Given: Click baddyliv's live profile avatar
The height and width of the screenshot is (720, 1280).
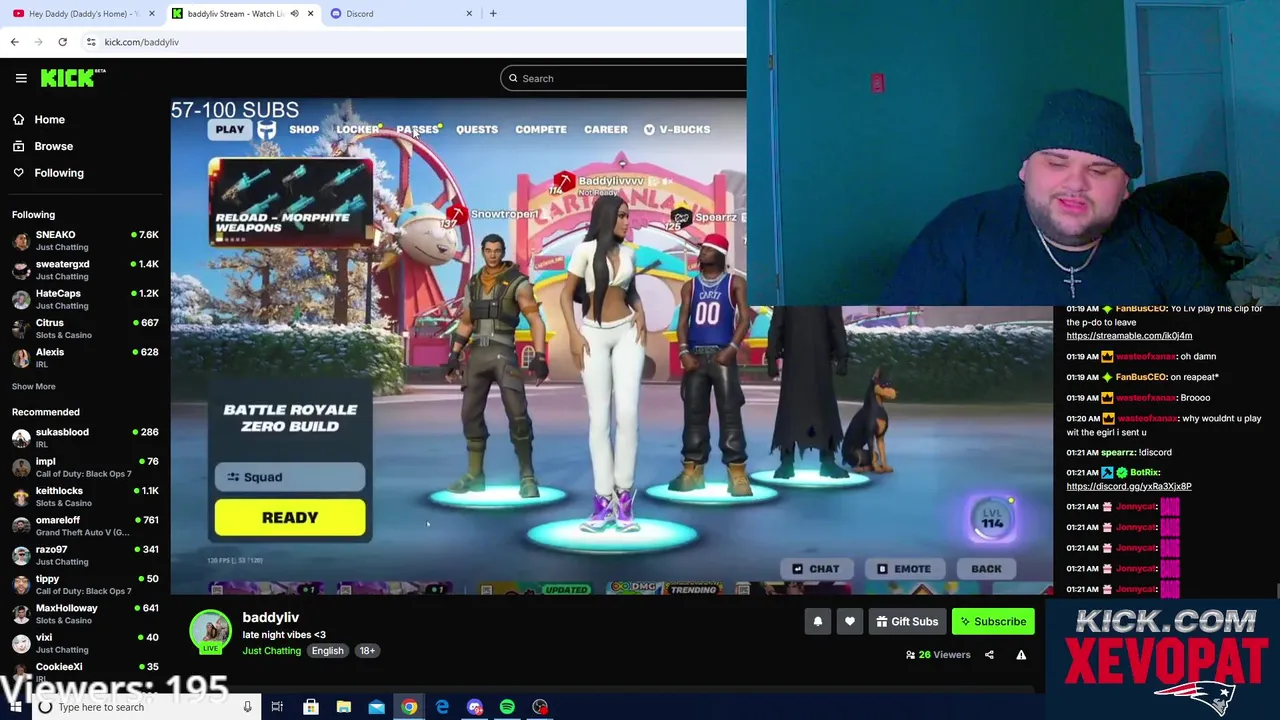Looking at the screenshot, I should point(210,631).
